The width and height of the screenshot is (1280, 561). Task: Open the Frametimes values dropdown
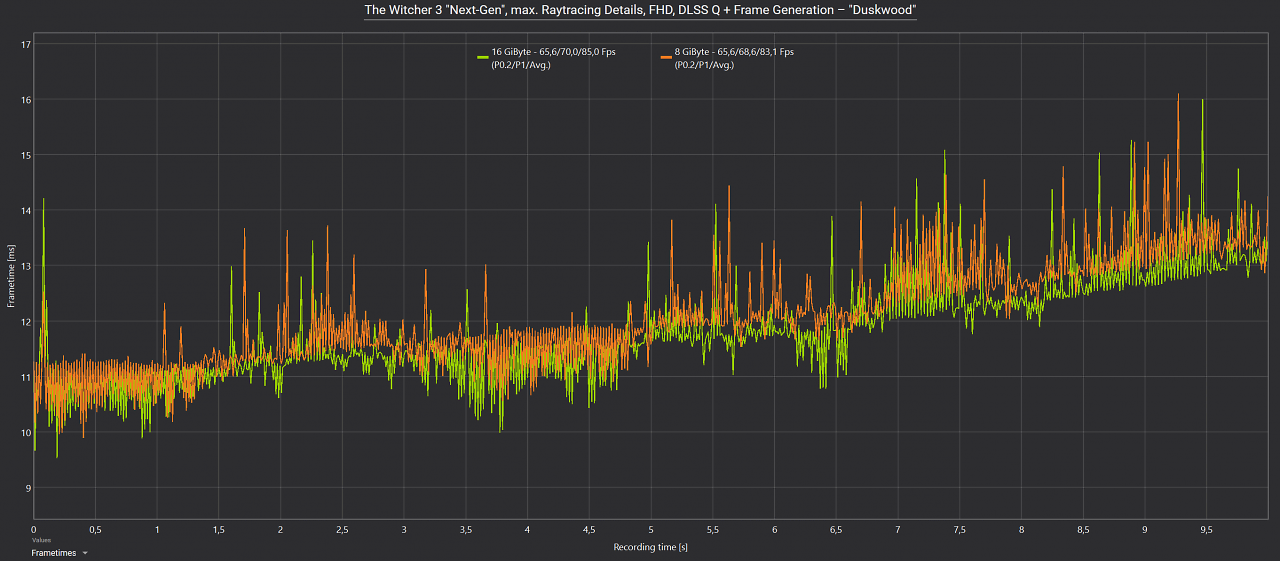click(59, 552)
